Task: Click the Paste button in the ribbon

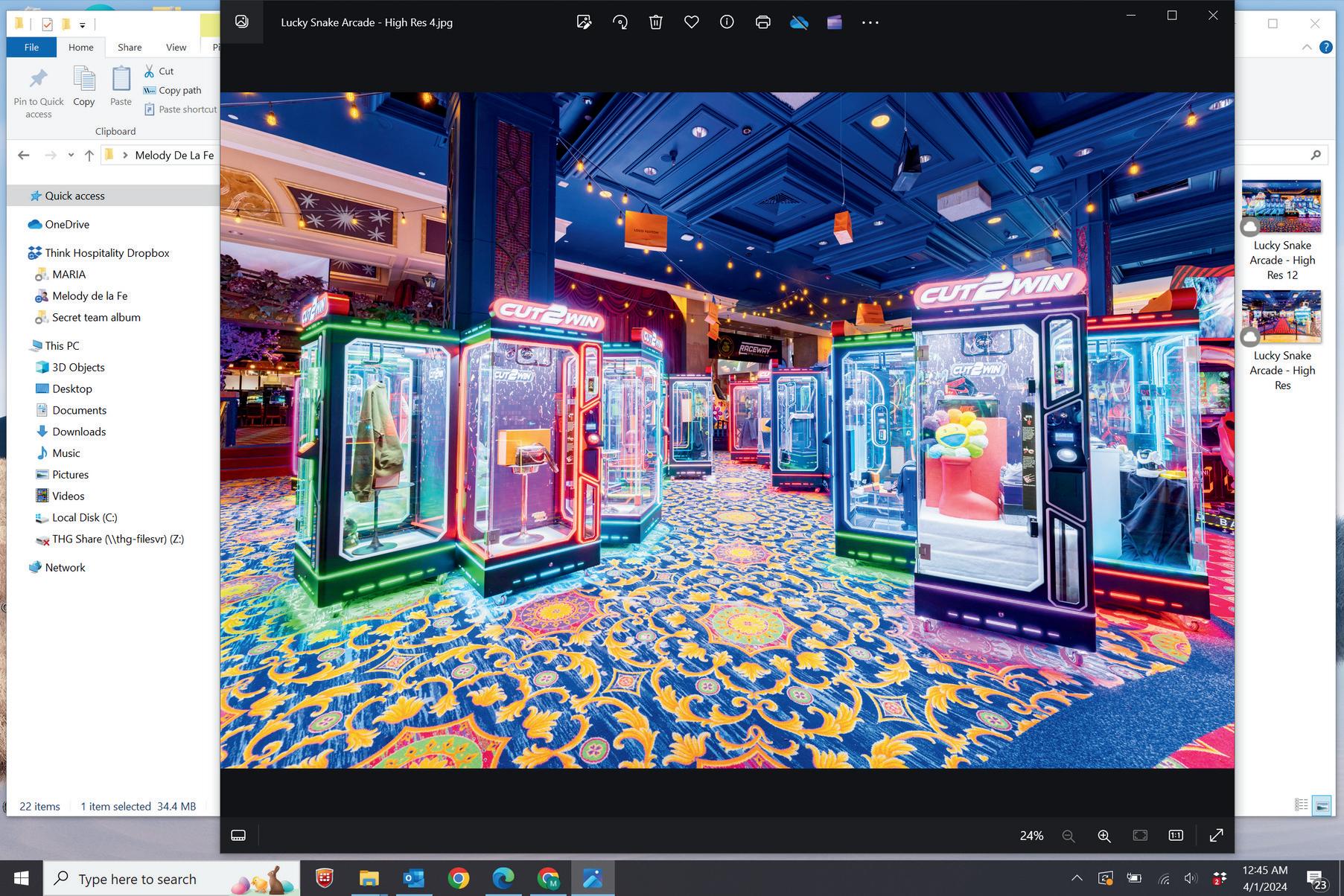Action: tap(121, 86)
